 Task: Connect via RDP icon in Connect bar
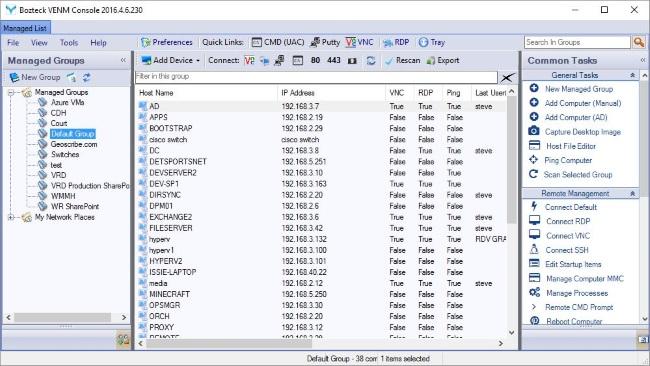point(264,61)
